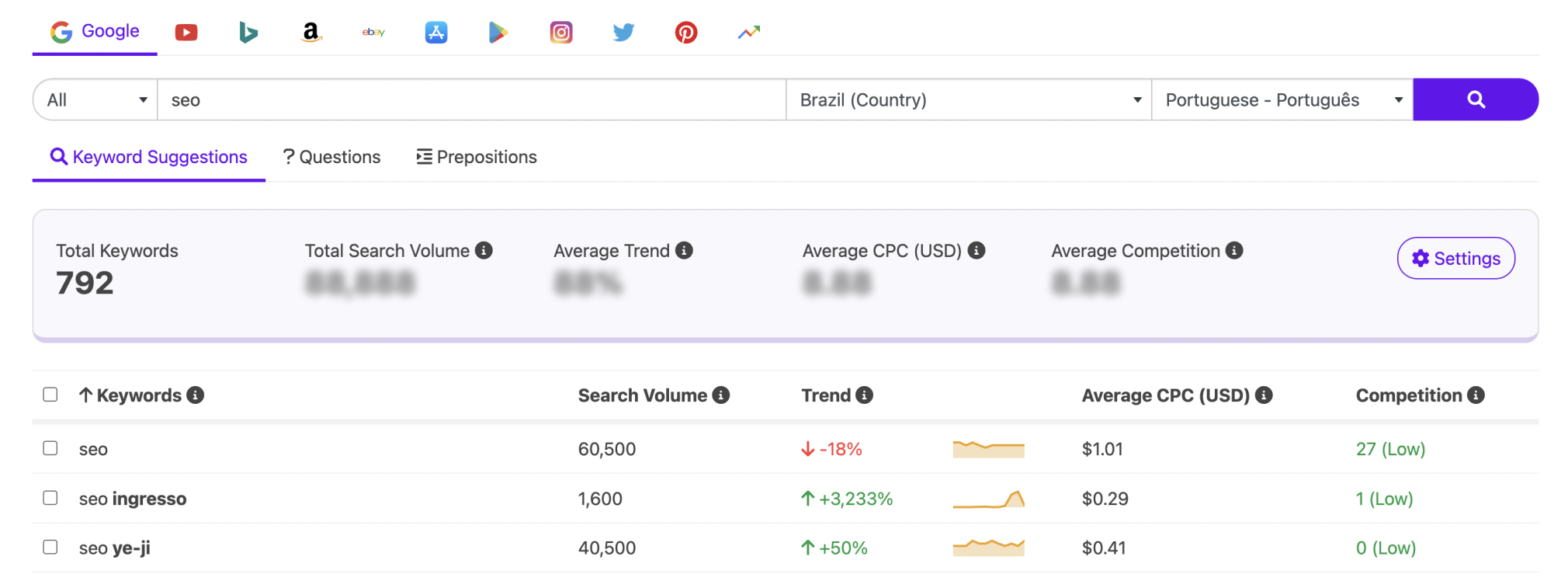Screen dimensions: 1568x581
Task: Open the Pinterest keyword source
Action: point(686,32)
